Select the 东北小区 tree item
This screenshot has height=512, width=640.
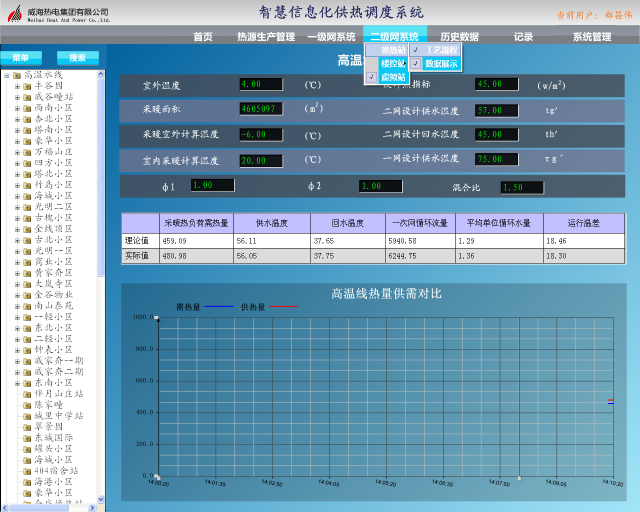tap(53, 328)
